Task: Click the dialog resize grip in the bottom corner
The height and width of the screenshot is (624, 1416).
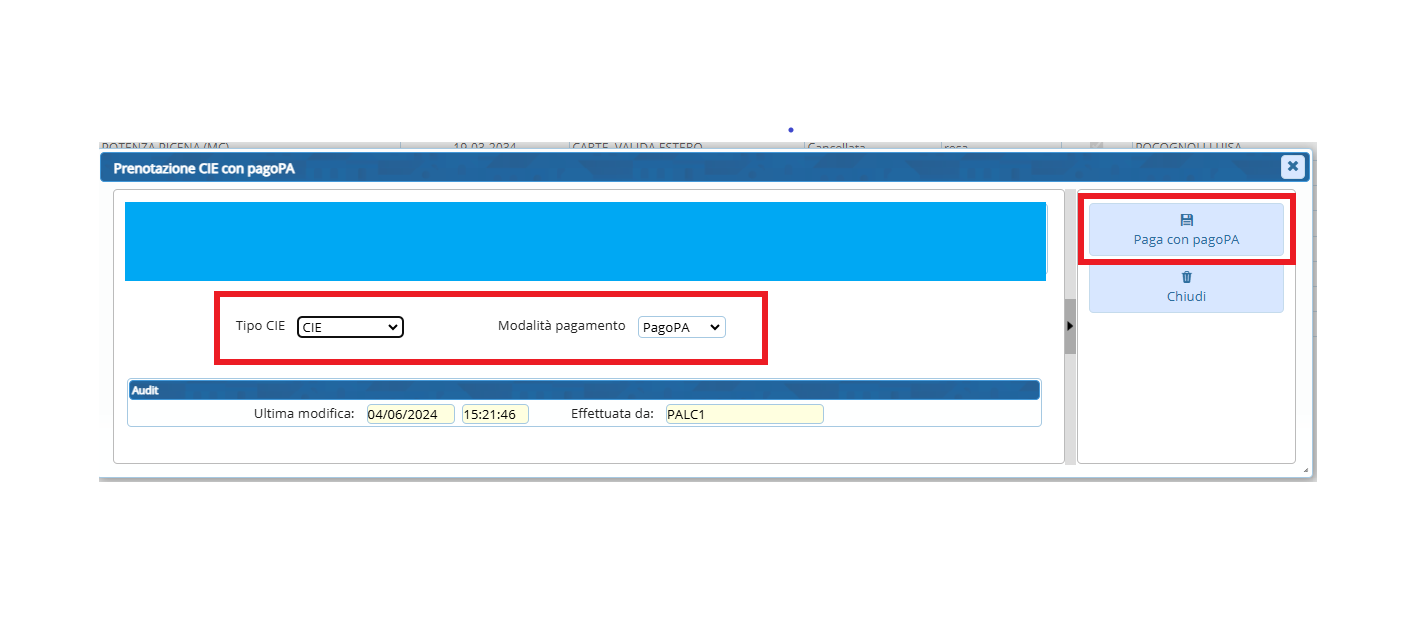Action: pyautogui.click(x=1304, y=470)
